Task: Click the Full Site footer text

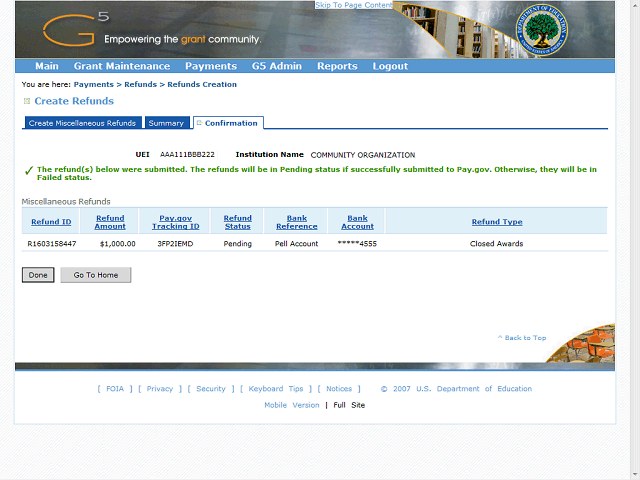Action: pos(349,405)
